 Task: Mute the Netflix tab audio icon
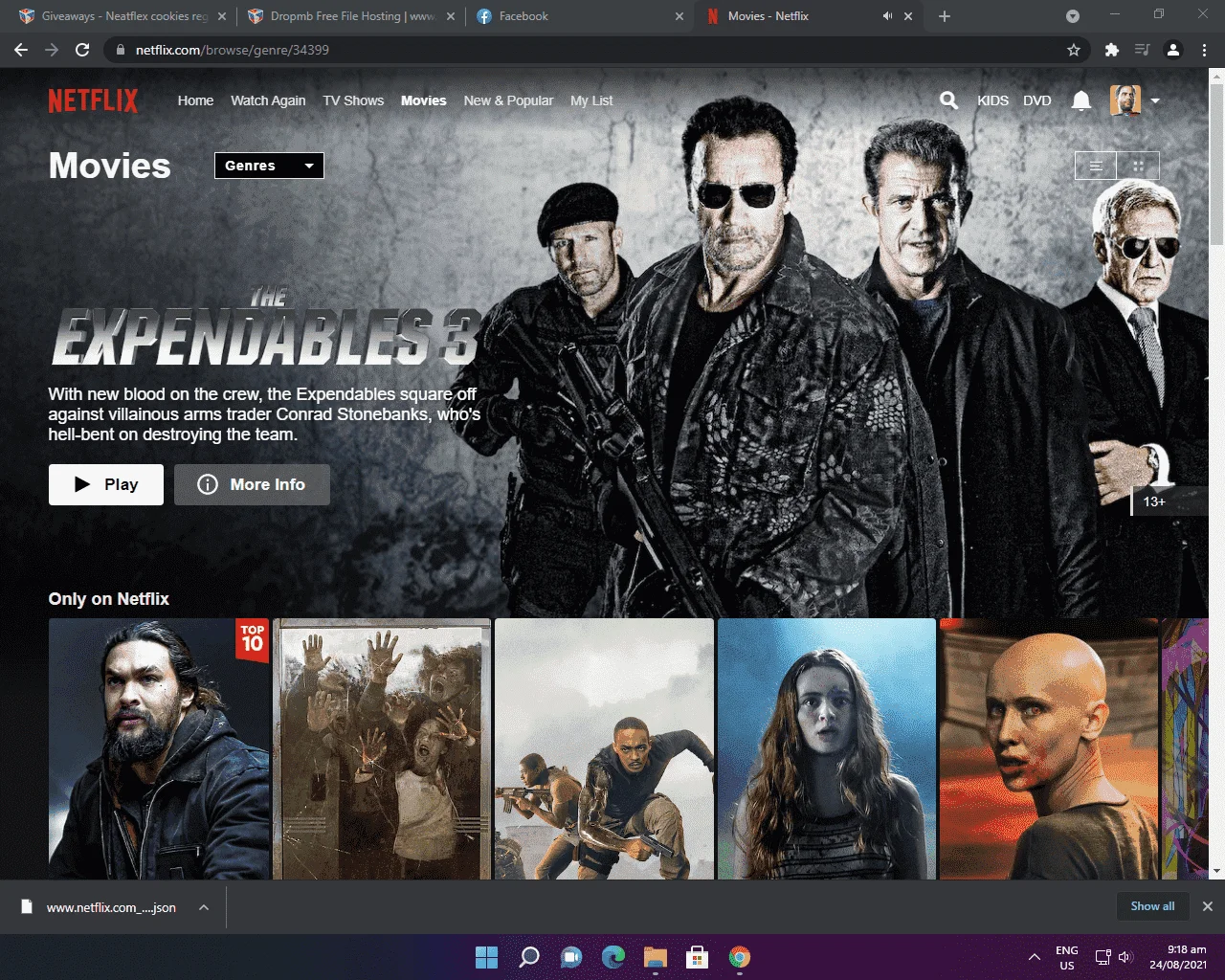(887, 16)
